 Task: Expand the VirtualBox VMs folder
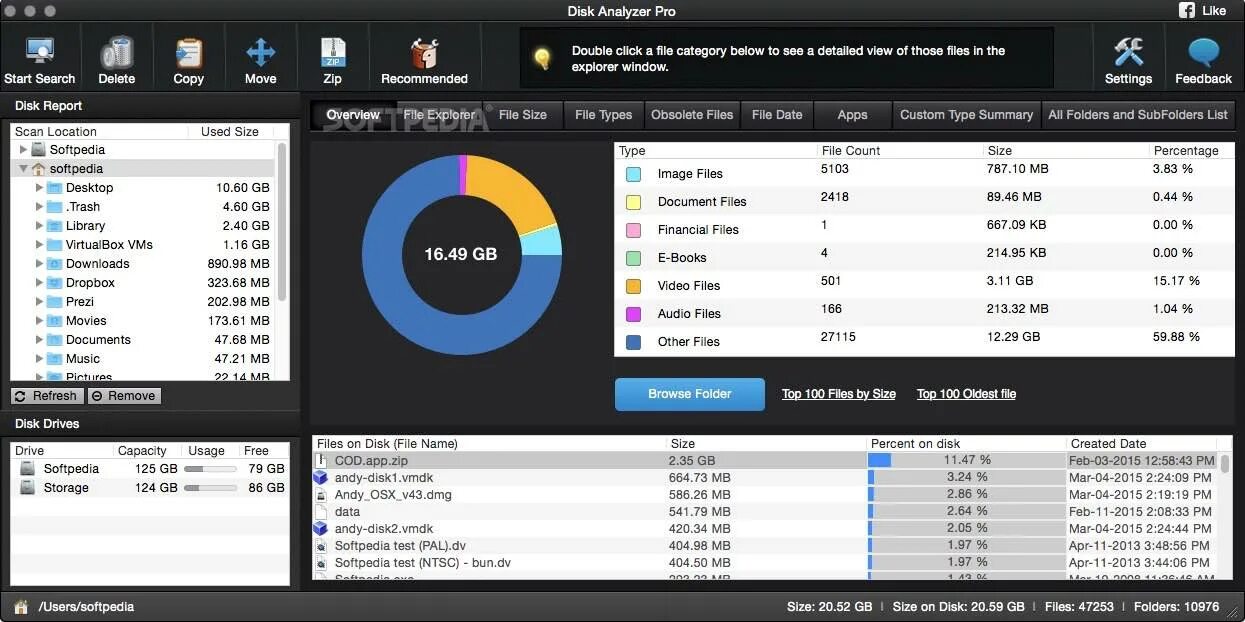(x=40, y=245)
